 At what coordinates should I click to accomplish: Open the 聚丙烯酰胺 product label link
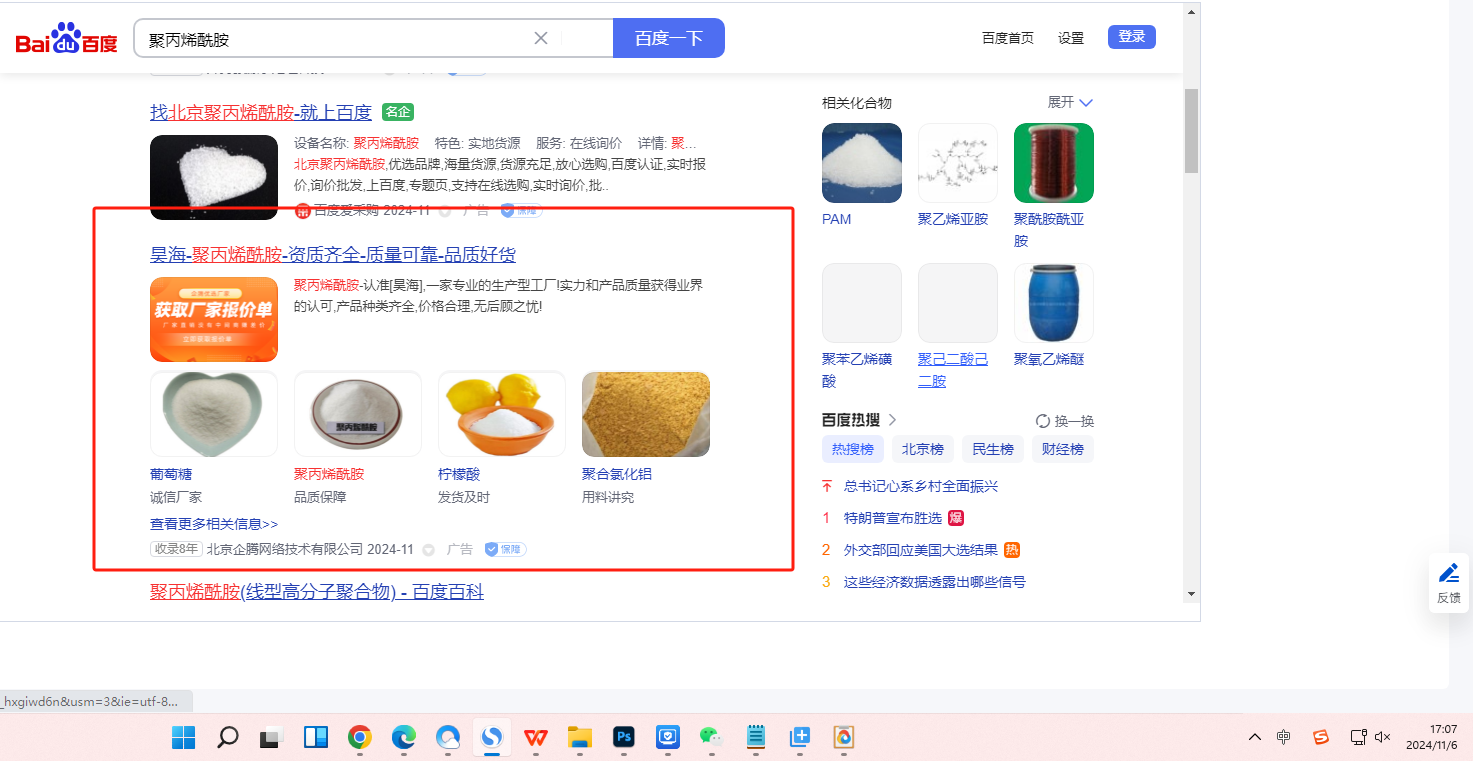[x=329, y=474]
